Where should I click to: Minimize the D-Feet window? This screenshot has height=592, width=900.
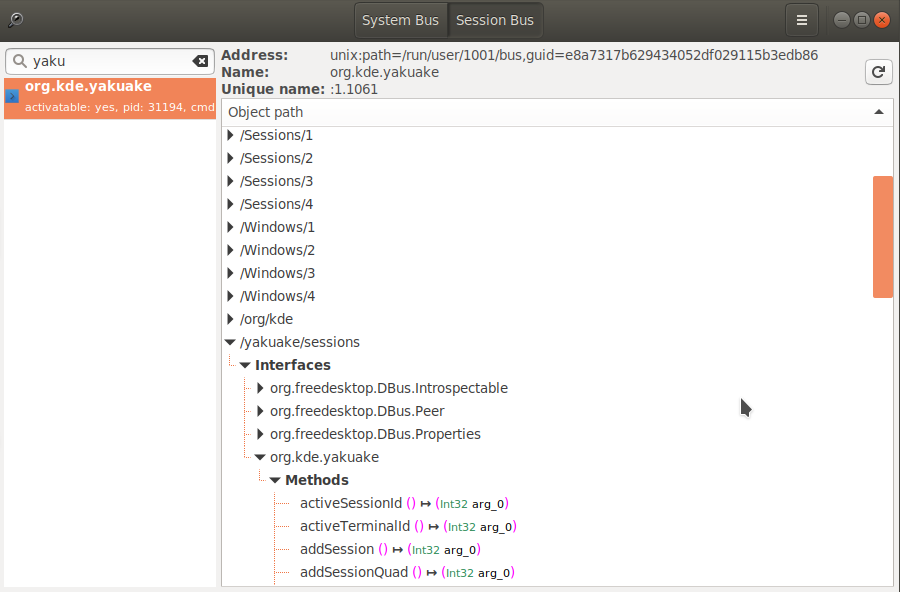[x=842, y=20]
